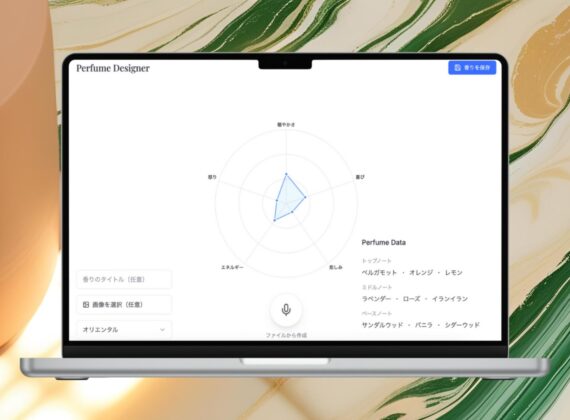
Task: Click the Perfume Designer logo title
Action: tap(113, 68)
